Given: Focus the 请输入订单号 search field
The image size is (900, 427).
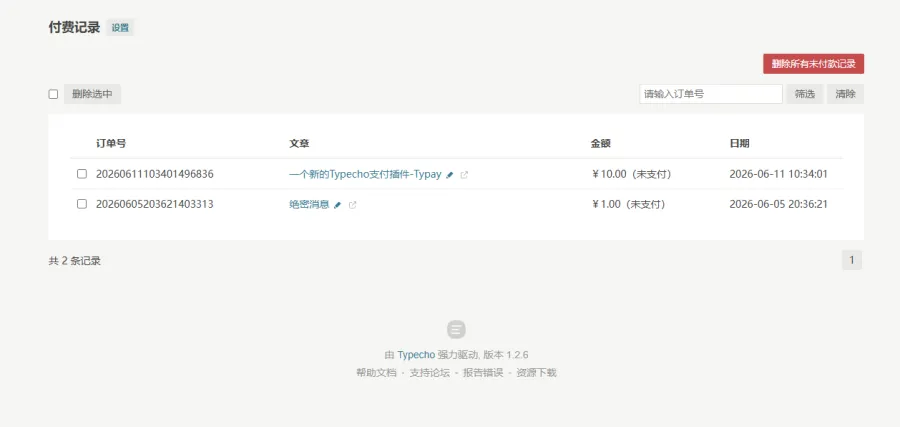Looking at the screenshot, I should pyautogui.click(x=711, y=94).
